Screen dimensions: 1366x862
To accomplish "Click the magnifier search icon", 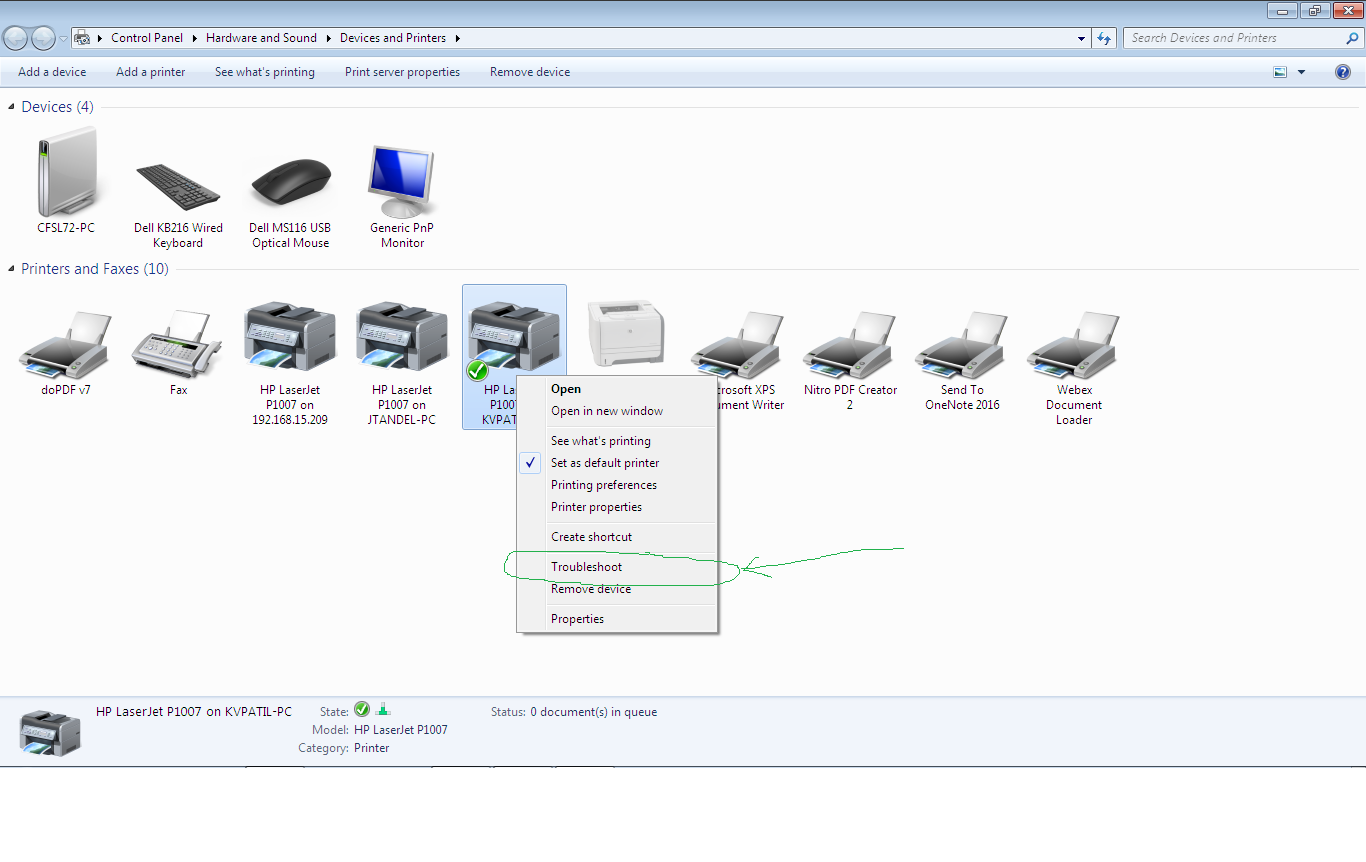I will click(1353, 38).
